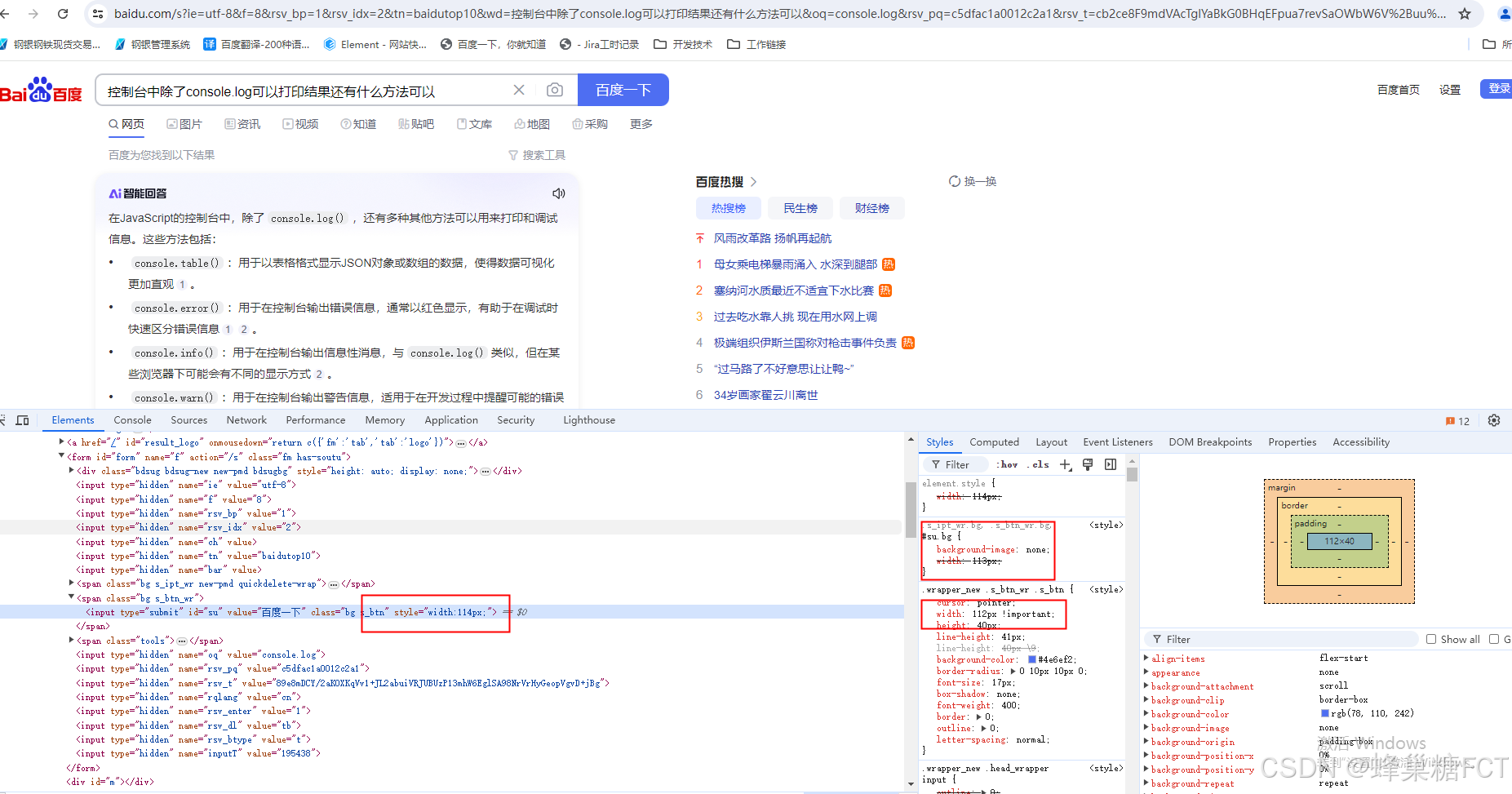Collapse the span bg s_btn_wr element node
The height and width of the screenshot is (794, 1512).
[71, 597]
